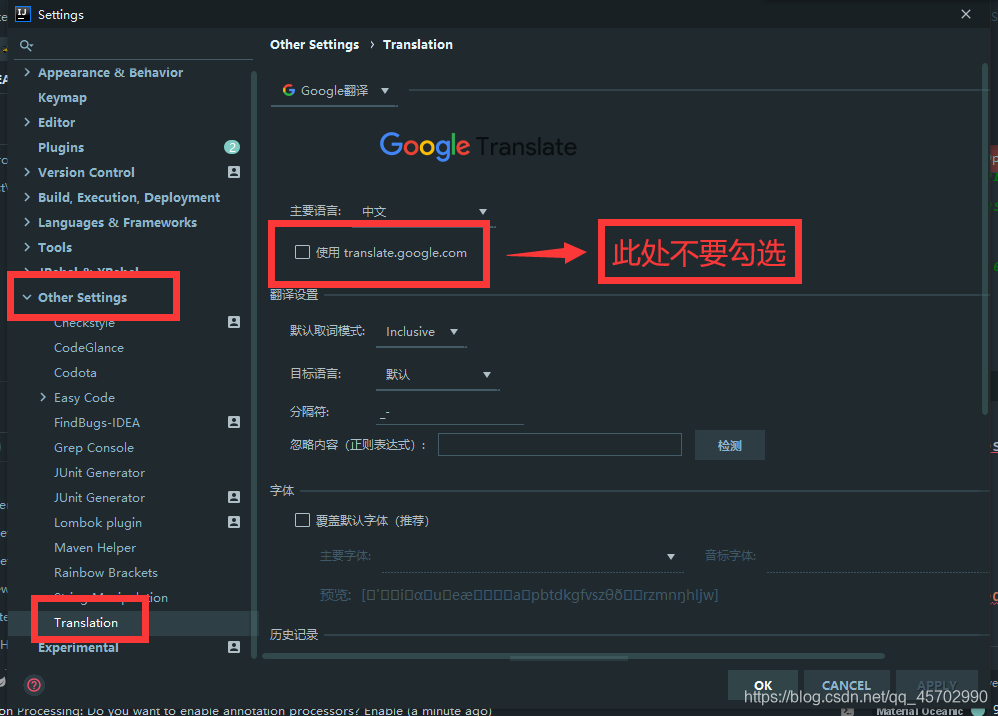Open Grep Console settings

94,447
